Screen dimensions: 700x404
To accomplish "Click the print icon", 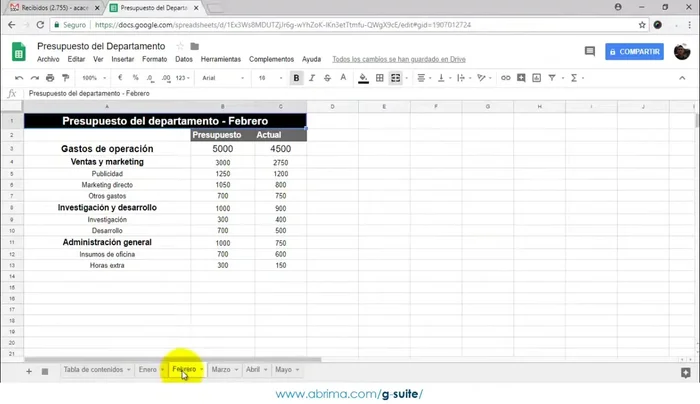I will click(51, 77).
